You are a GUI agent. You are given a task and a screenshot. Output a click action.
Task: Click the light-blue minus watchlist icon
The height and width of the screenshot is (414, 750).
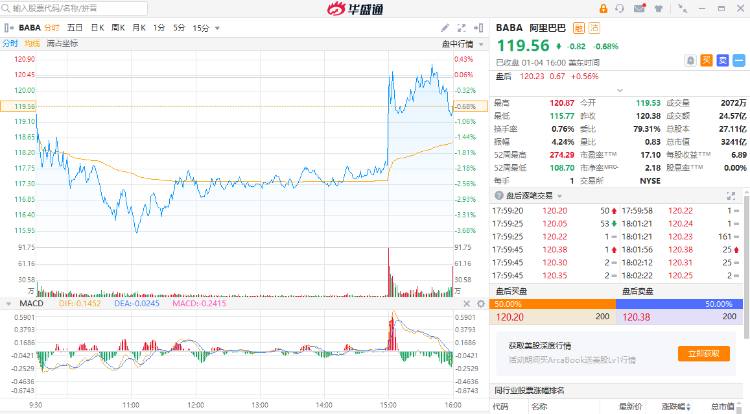739,60
